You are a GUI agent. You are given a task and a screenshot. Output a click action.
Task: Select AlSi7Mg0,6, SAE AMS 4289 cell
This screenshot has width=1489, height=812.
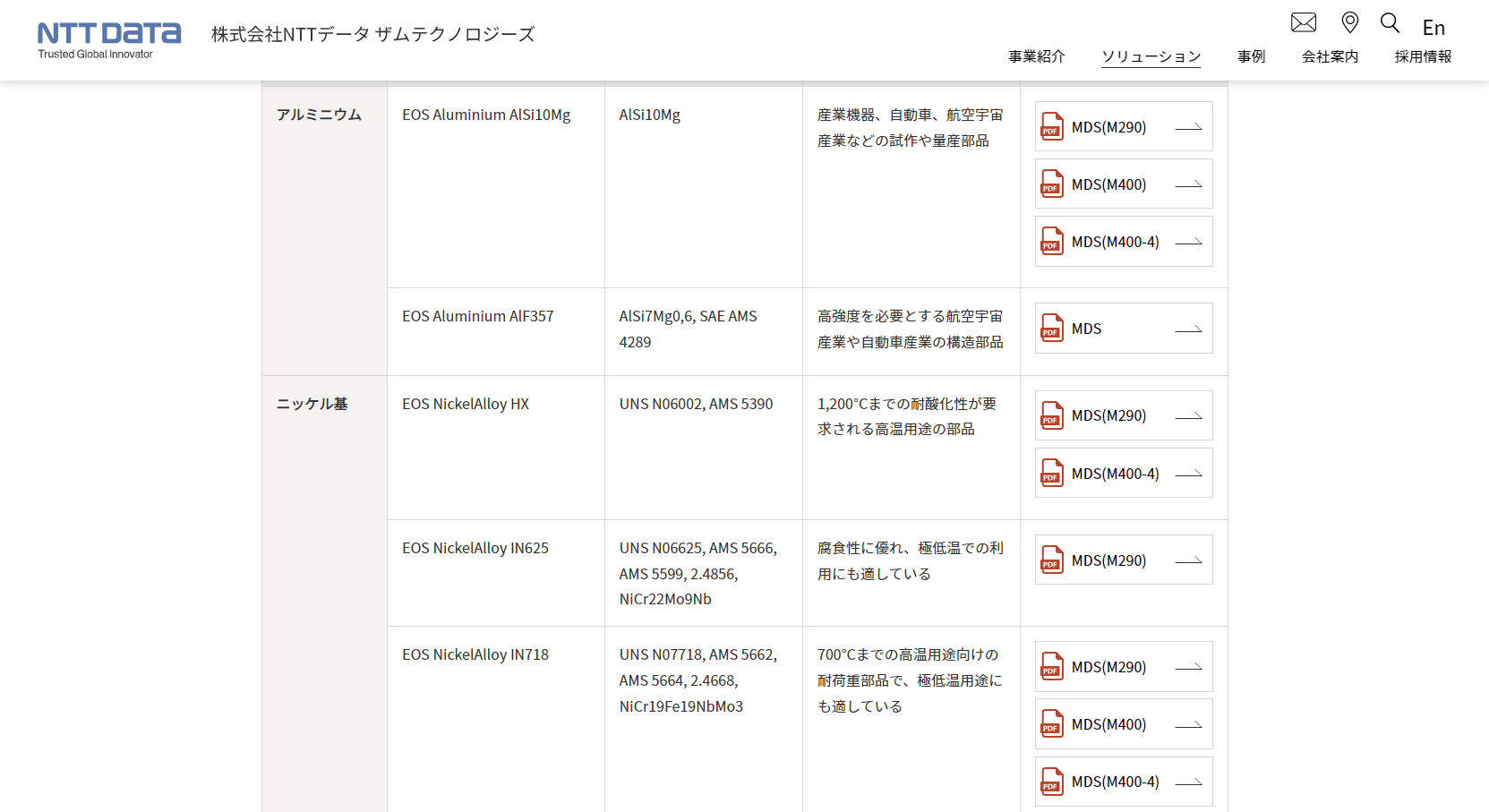point(704,331)
